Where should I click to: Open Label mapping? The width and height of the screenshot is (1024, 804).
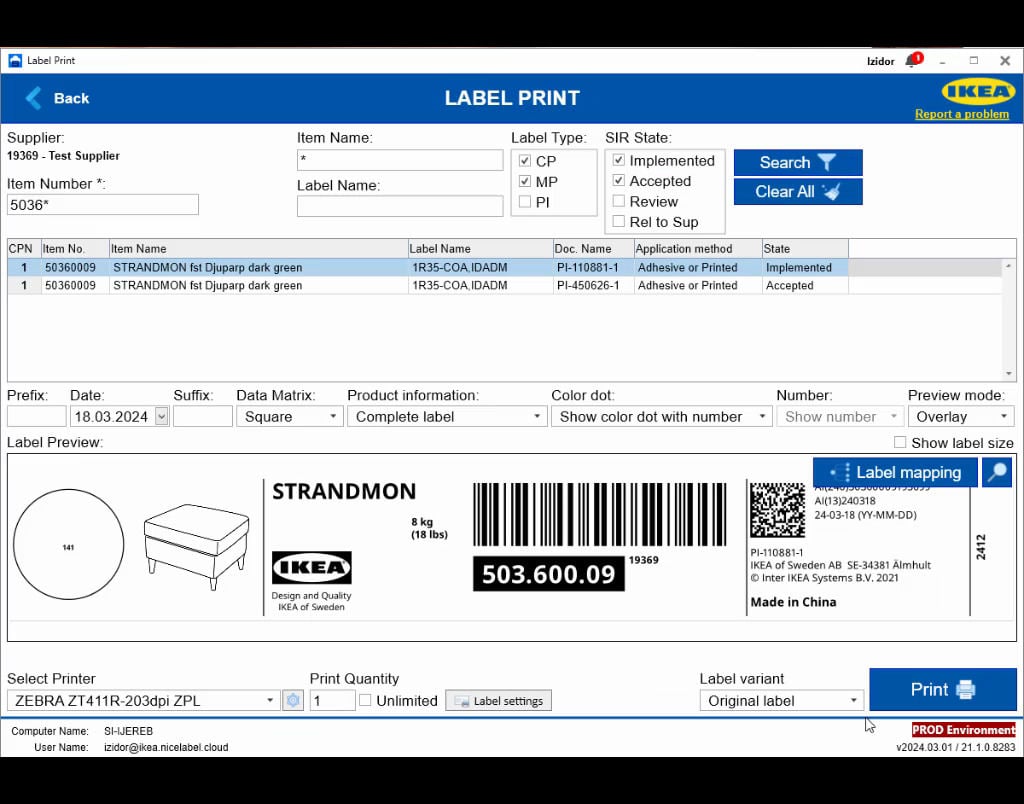(895, 472)
